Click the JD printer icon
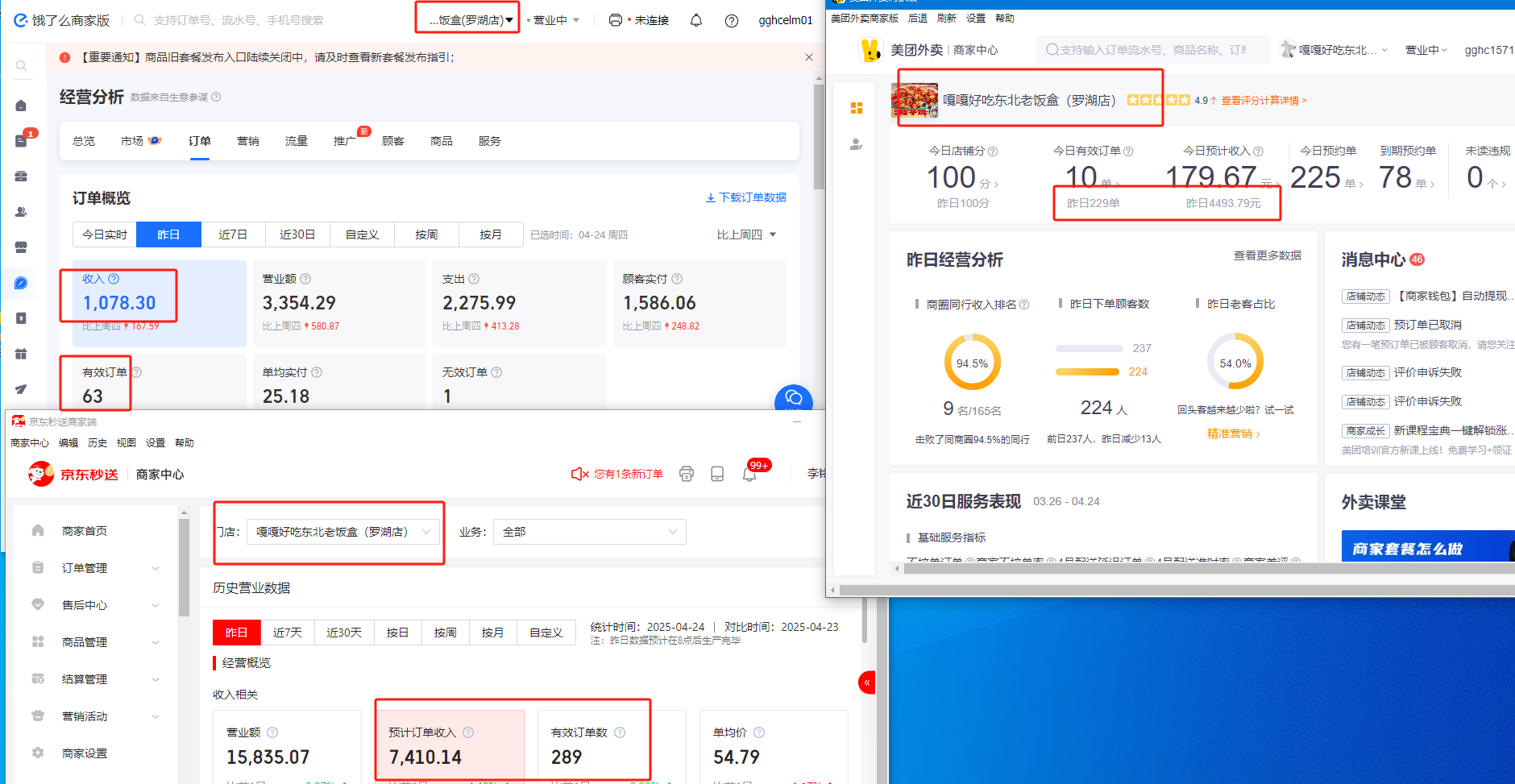 click(x=687, y=474)
